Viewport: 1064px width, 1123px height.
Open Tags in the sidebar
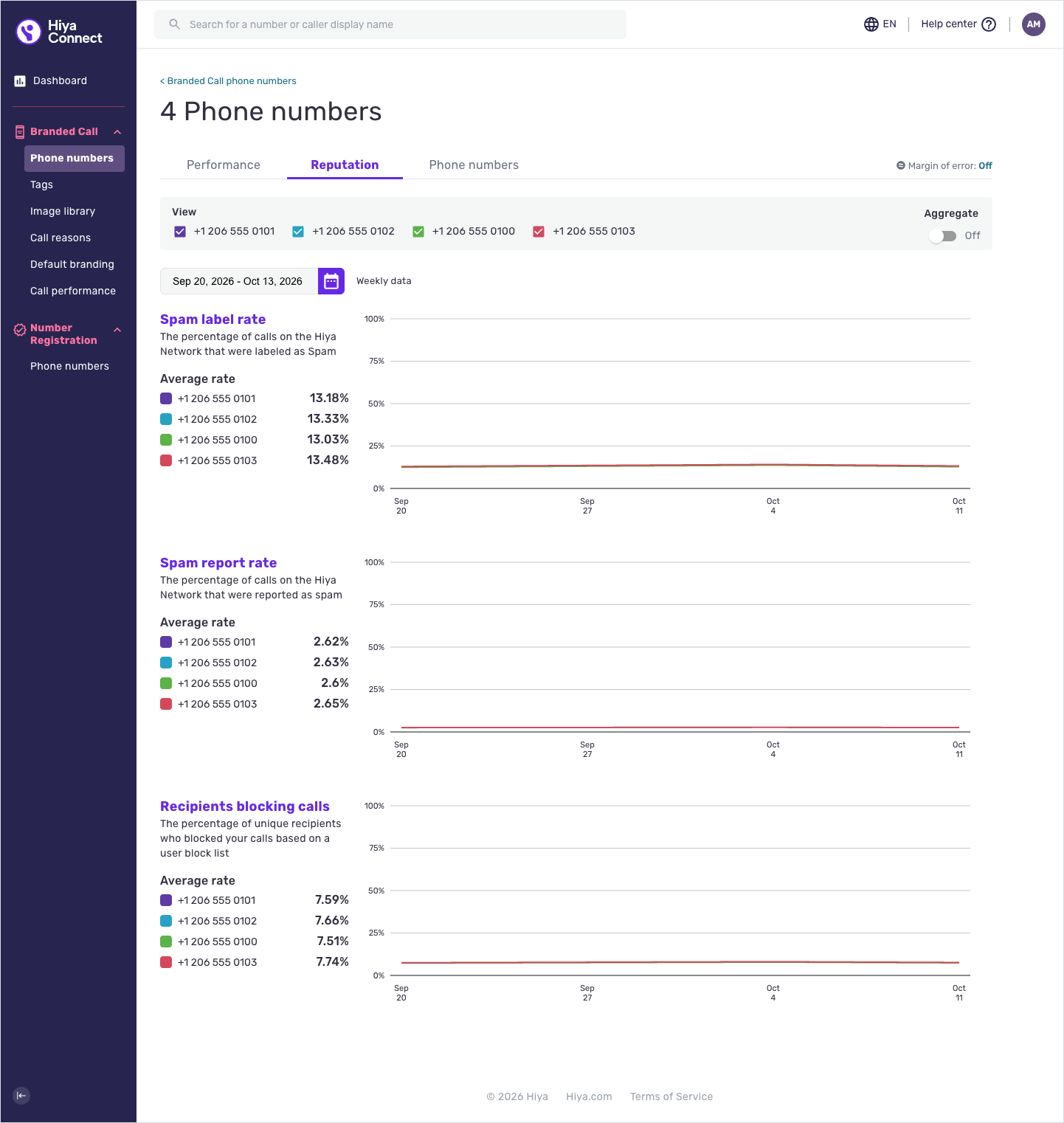(x=41, y=185)
